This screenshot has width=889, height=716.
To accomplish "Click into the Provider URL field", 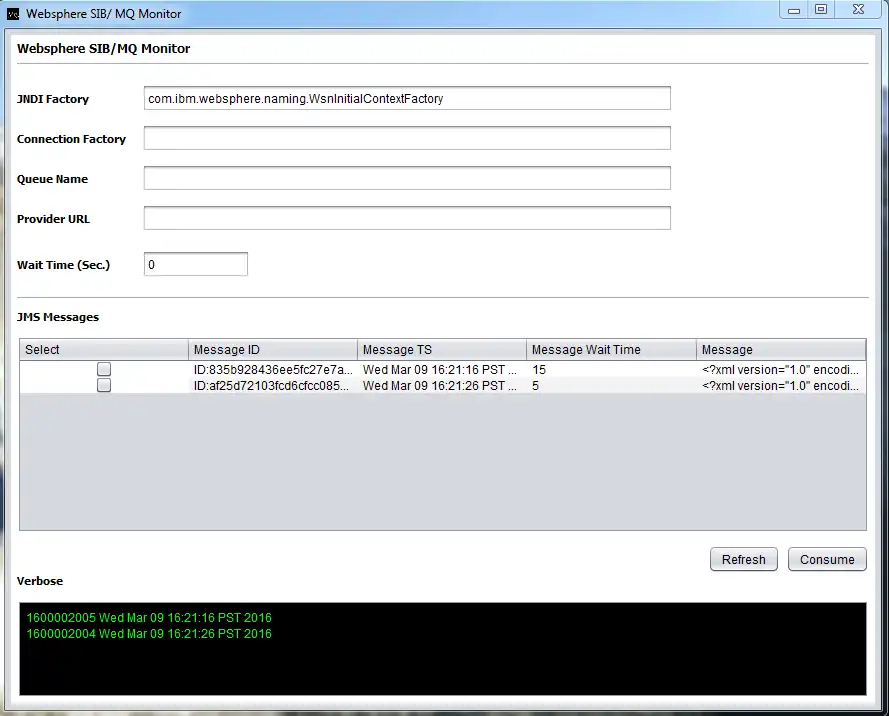I will 407,218.
